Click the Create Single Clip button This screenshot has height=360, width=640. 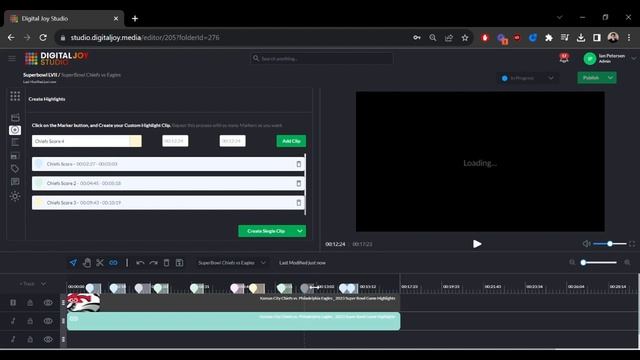[266, 231]
